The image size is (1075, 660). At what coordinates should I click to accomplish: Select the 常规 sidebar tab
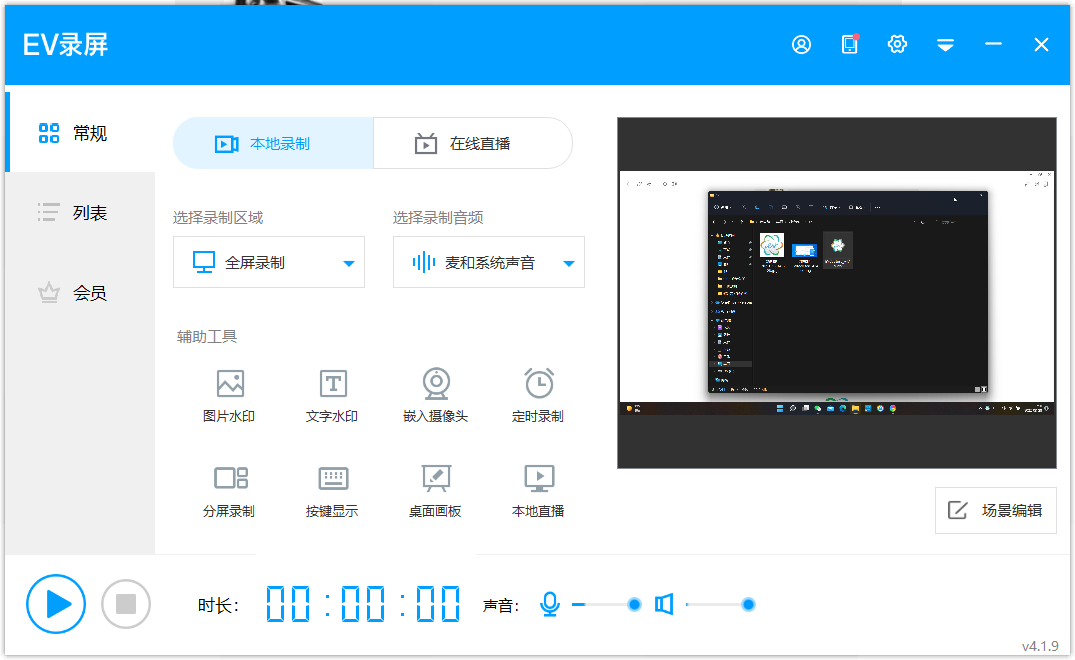pos(80,132)
